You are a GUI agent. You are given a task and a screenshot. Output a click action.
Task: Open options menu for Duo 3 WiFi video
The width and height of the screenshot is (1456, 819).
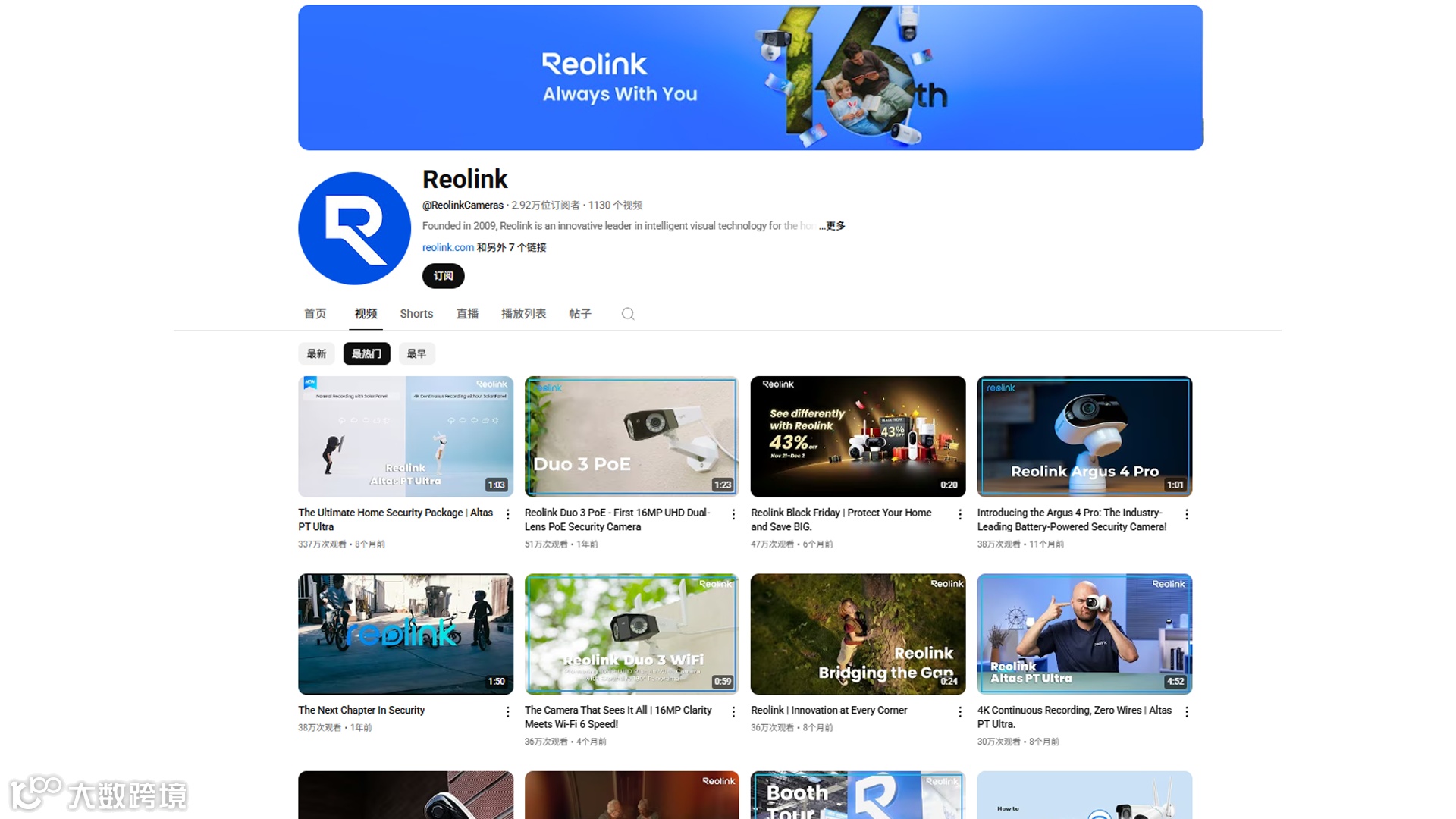pos(733,711)
